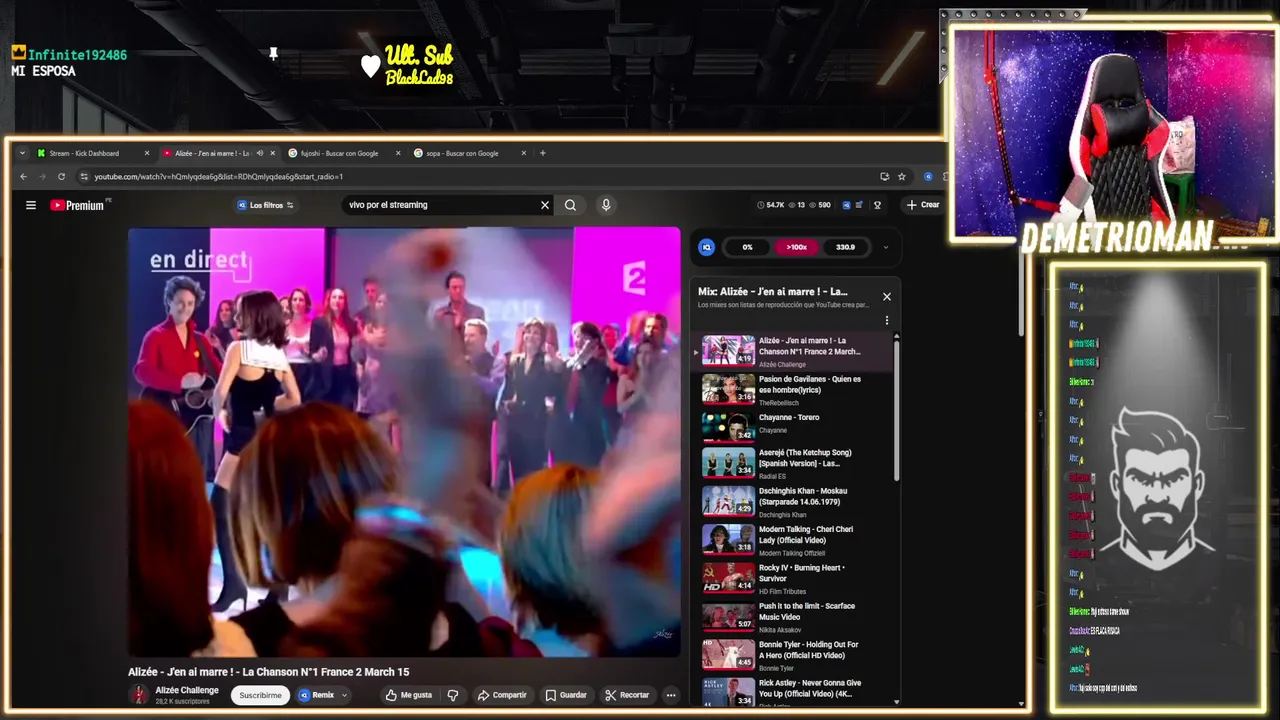Screen dimensions: 1280x720
Task: Open more actions ellipsis under video
Action: 671,695
